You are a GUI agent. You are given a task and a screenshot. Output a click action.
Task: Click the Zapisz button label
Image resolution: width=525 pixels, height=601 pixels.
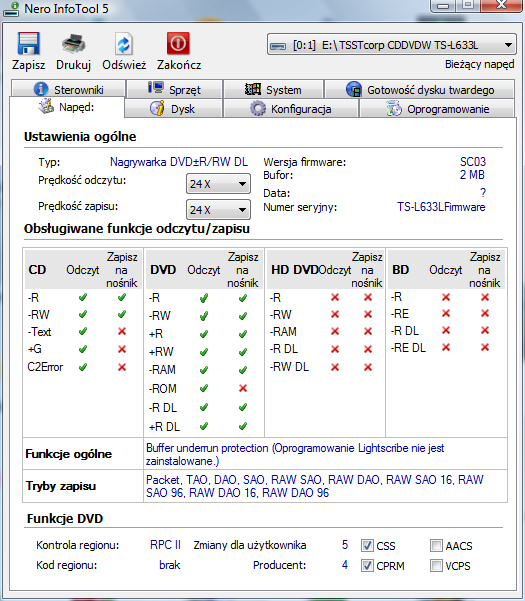click(29, 65)
